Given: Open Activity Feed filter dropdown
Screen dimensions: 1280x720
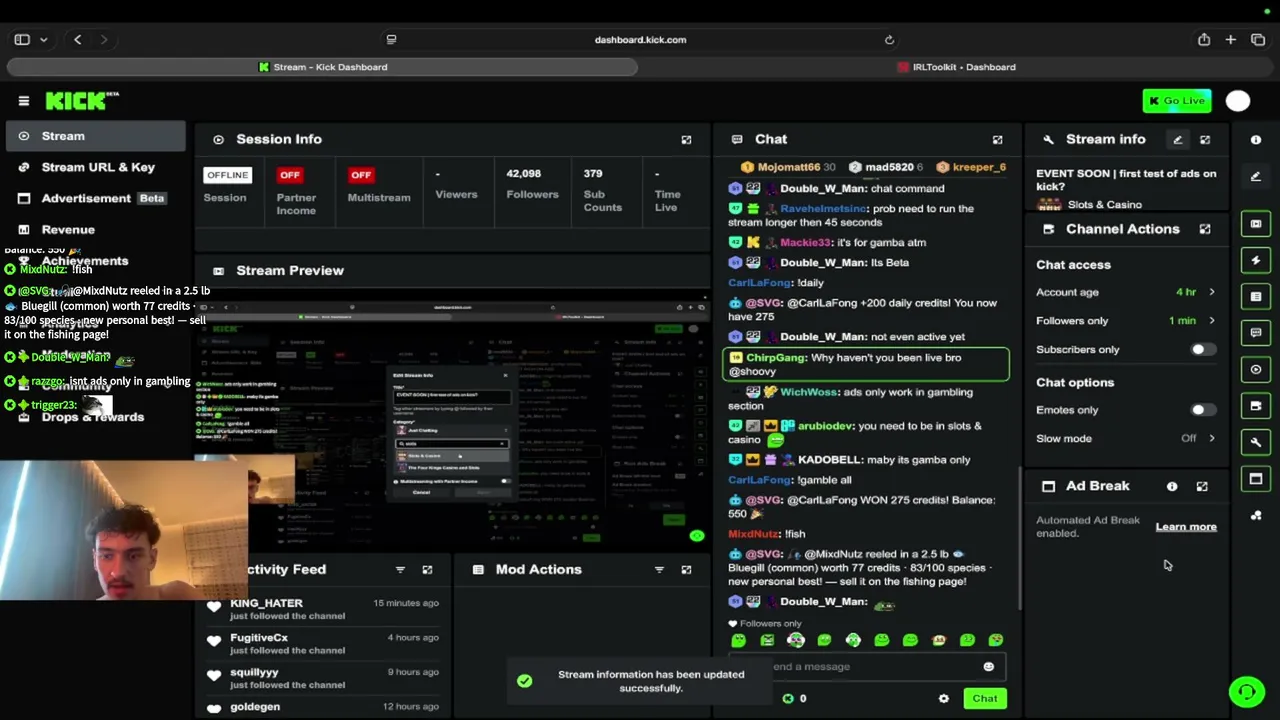Looking at the screenshot, I should (400, 570).
